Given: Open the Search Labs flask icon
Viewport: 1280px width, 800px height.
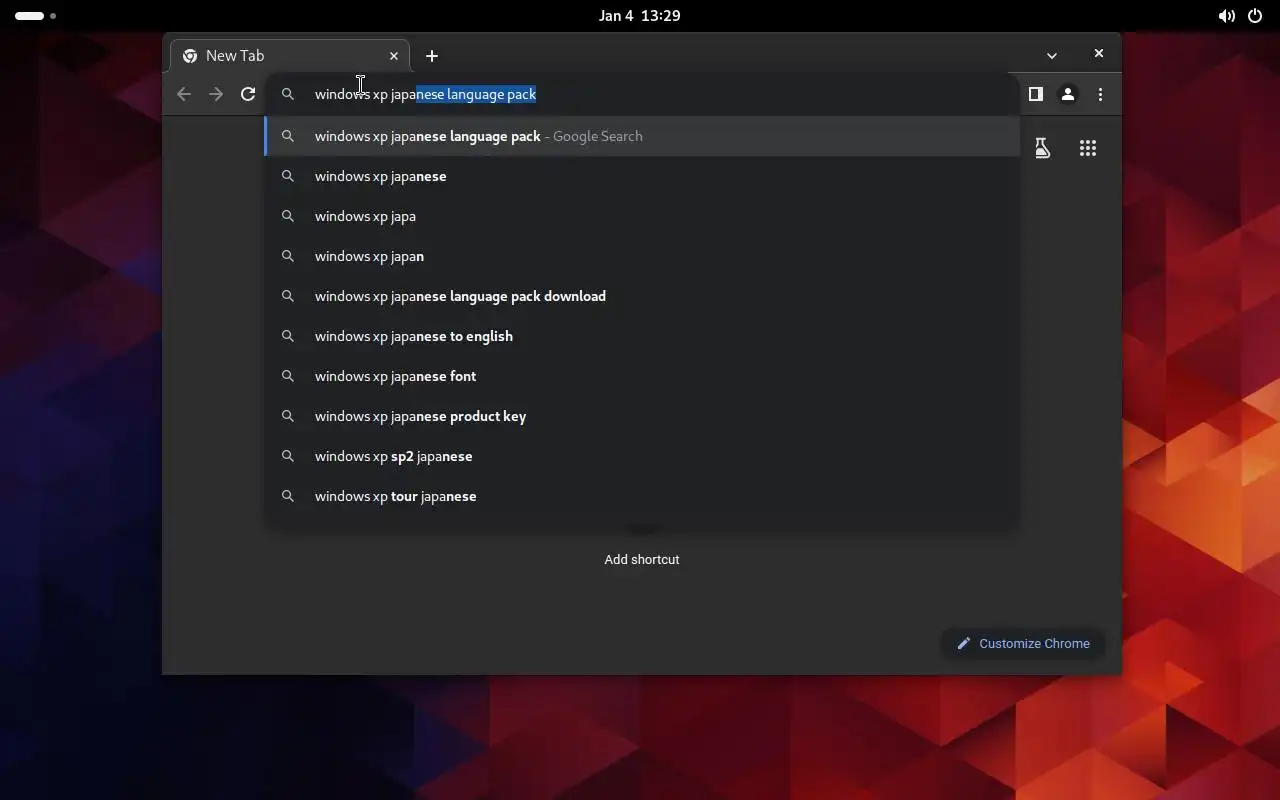Looking at the screenshot, I should click(1042, 148).
